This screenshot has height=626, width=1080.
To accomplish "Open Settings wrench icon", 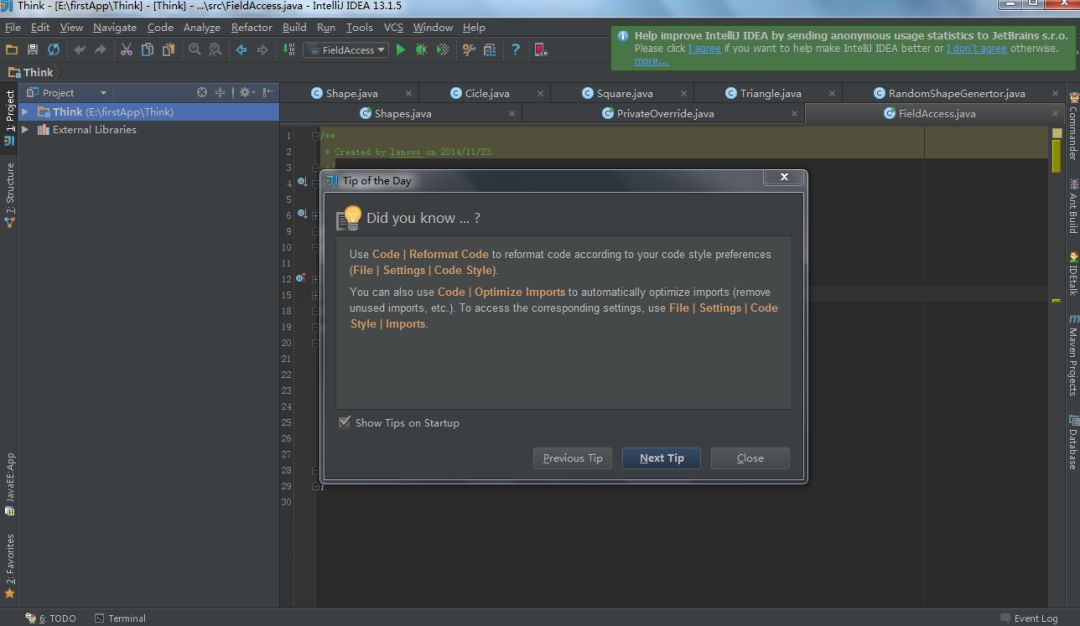I will [468, 50].
